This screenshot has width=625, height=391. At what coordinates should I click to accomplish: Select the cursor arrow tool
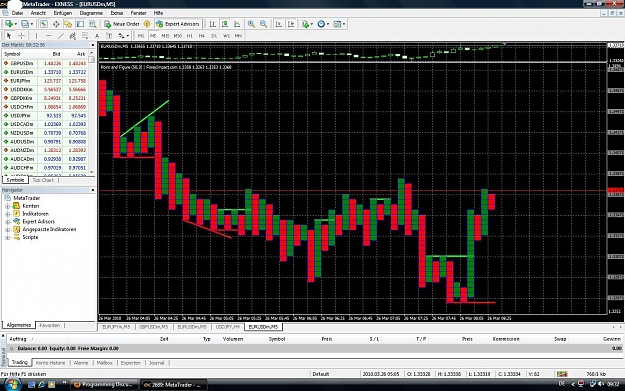pyautogui.click(x=9, y=36)
